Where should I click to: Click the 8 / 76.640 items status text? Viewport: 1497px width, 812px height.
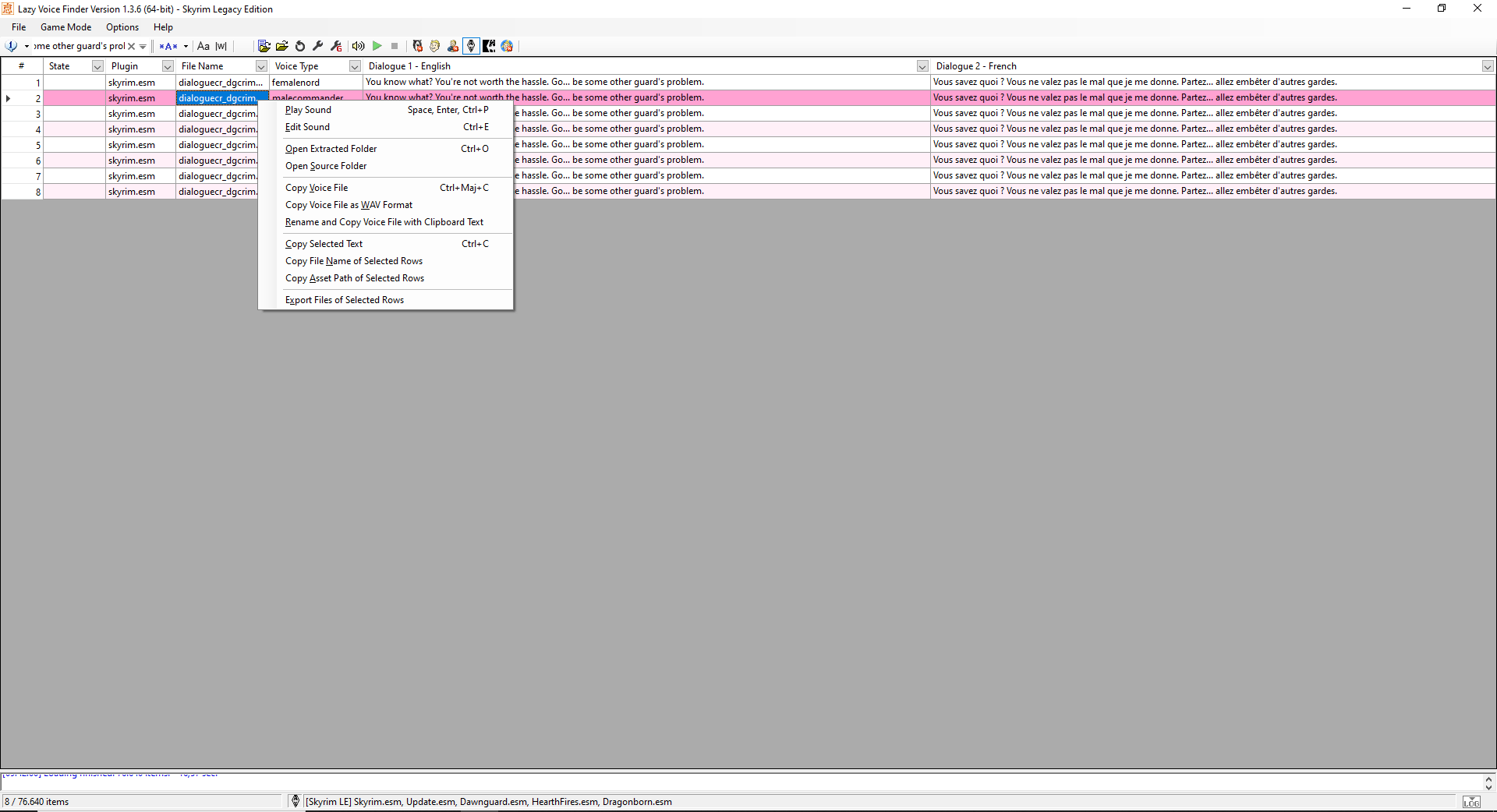(x=37, y=802)
